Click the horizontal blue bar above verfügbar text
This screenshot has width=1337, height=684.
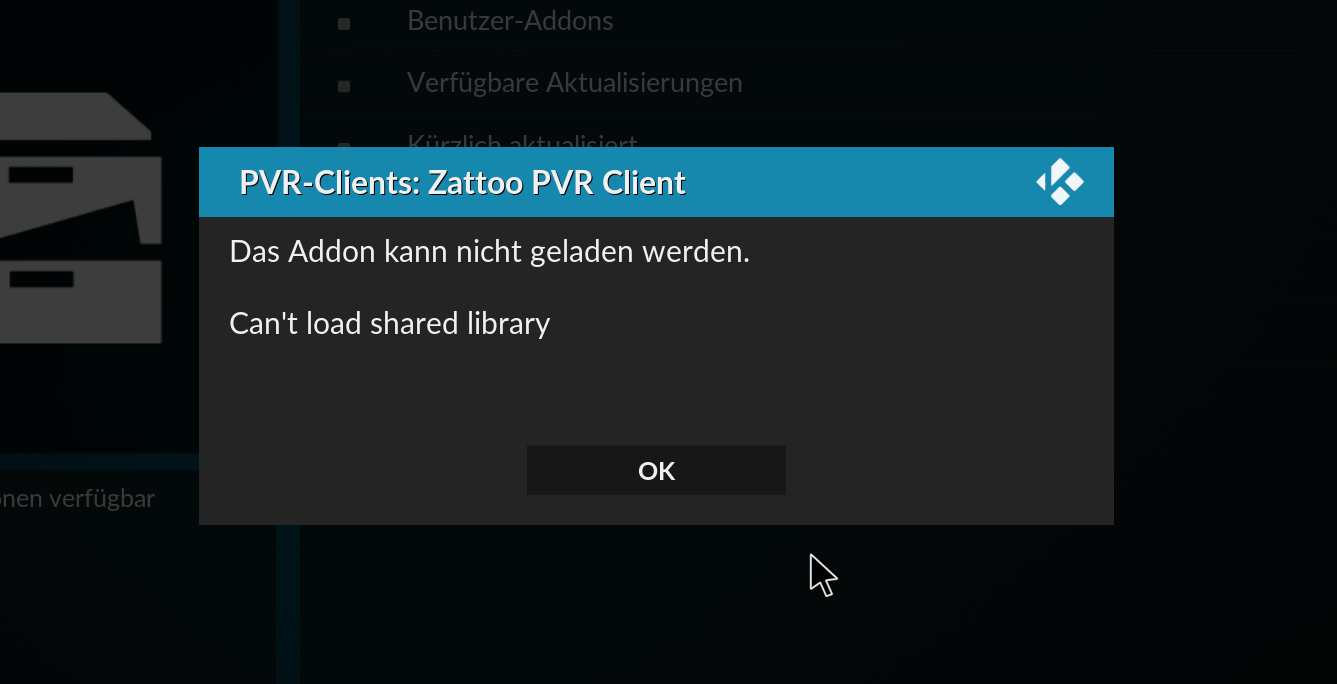click(99, 461)
